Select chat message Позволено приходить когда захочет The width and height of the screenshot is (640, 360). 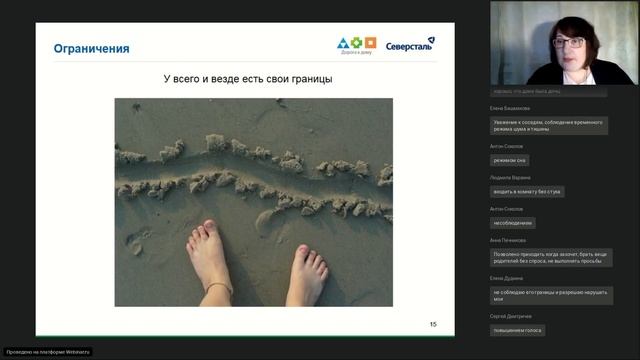tap(551, 258)
